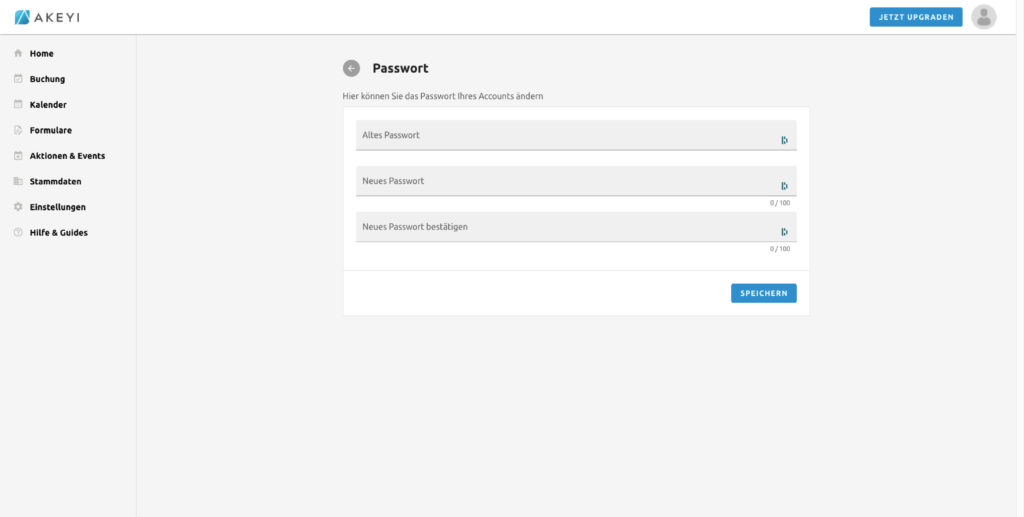This screenshot has width=1024, height=517.
Task: Open Buchung from the sidebar
Action: [47, 79]
